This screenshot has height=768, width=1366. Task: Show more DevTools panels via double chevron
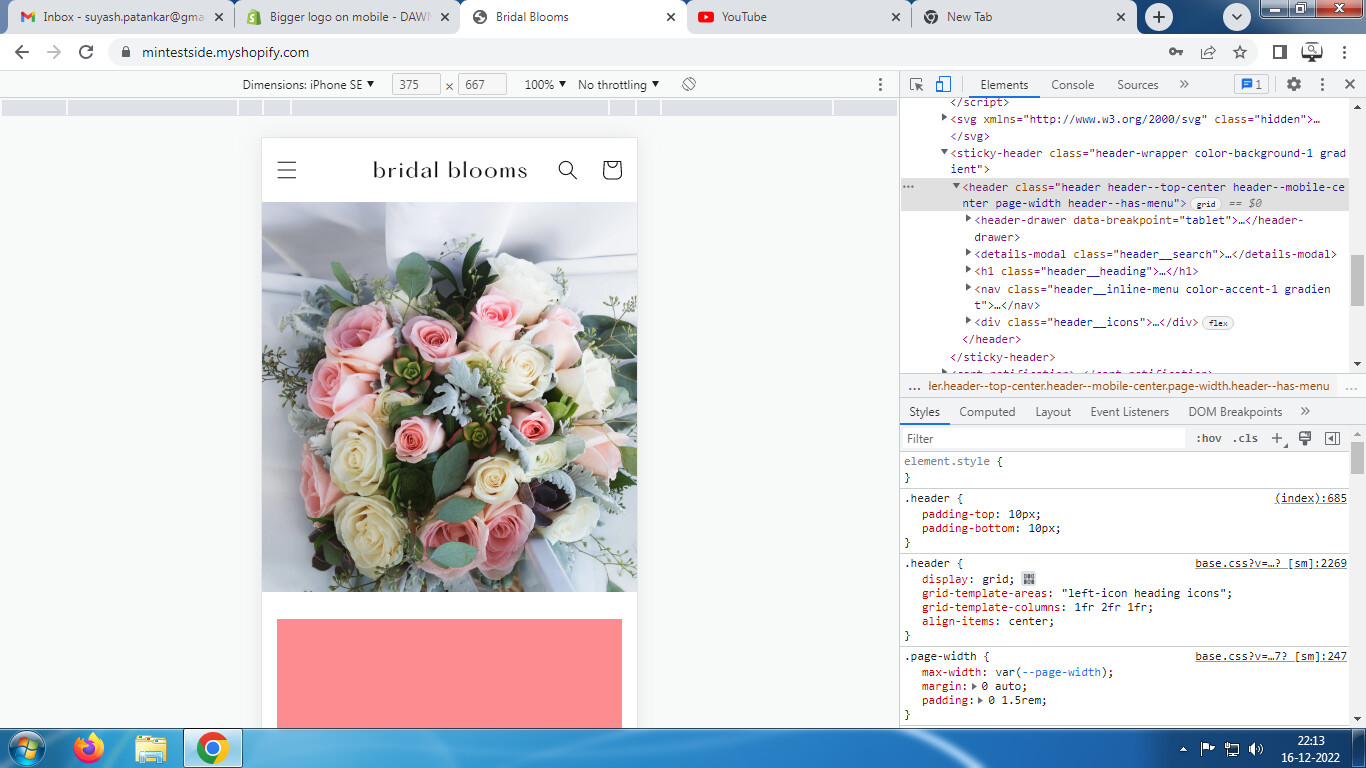[x=1184, y=85]
